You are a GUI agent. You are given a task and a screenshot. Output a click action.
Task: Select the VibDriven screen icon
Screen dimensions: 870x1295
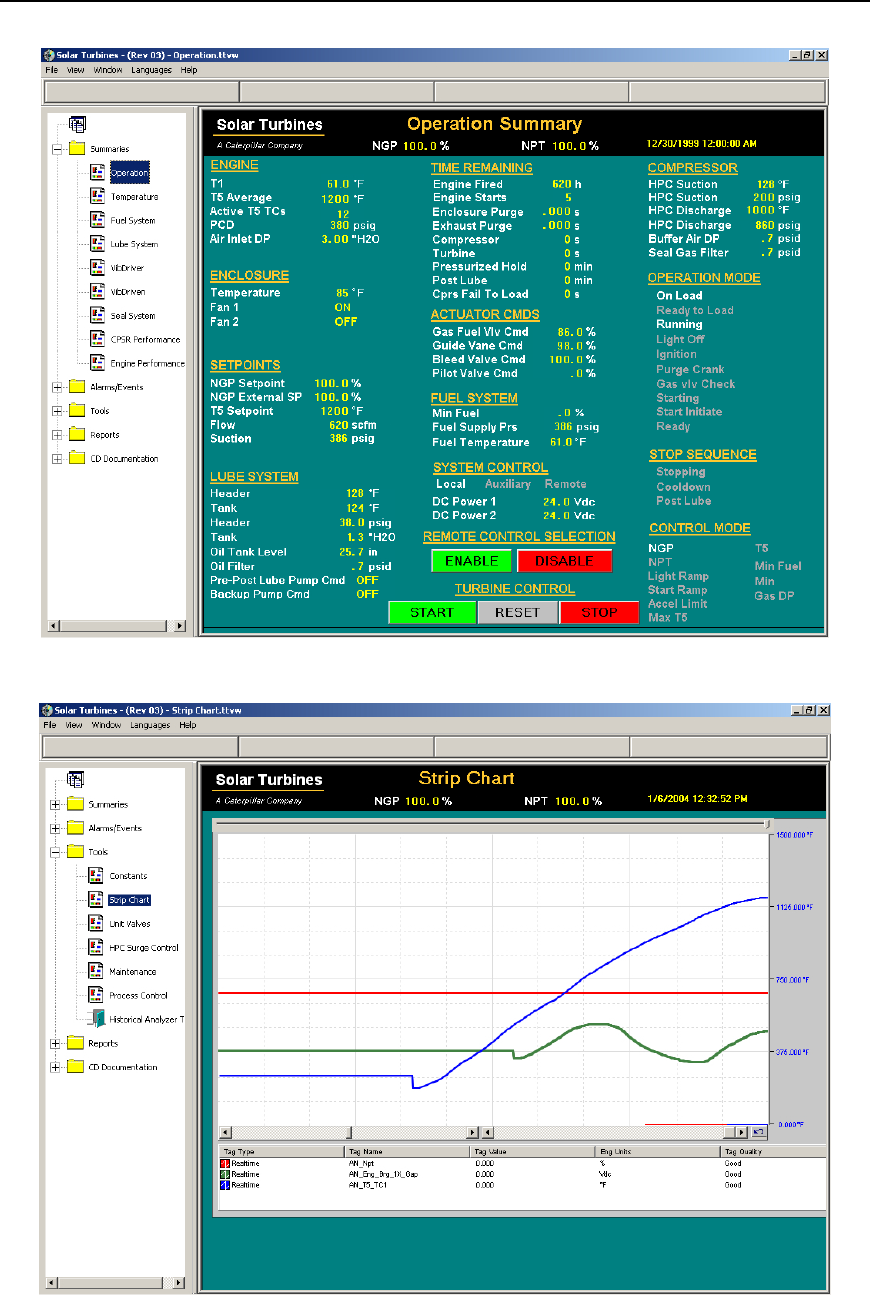[x=97, y=292]
